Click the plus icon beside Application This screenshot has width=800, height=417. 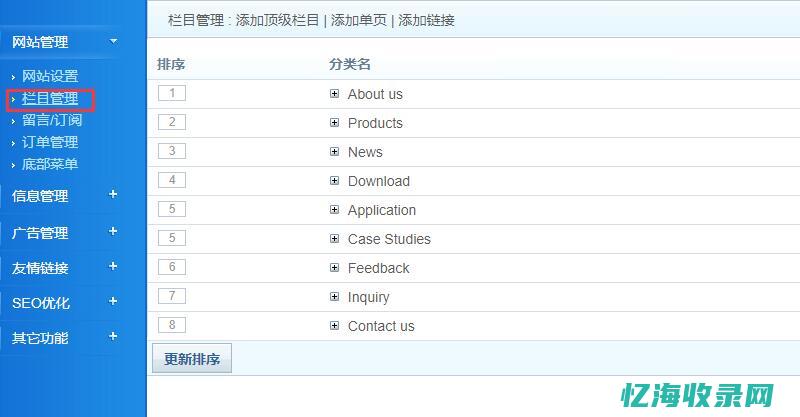click(x=335, y=210)
